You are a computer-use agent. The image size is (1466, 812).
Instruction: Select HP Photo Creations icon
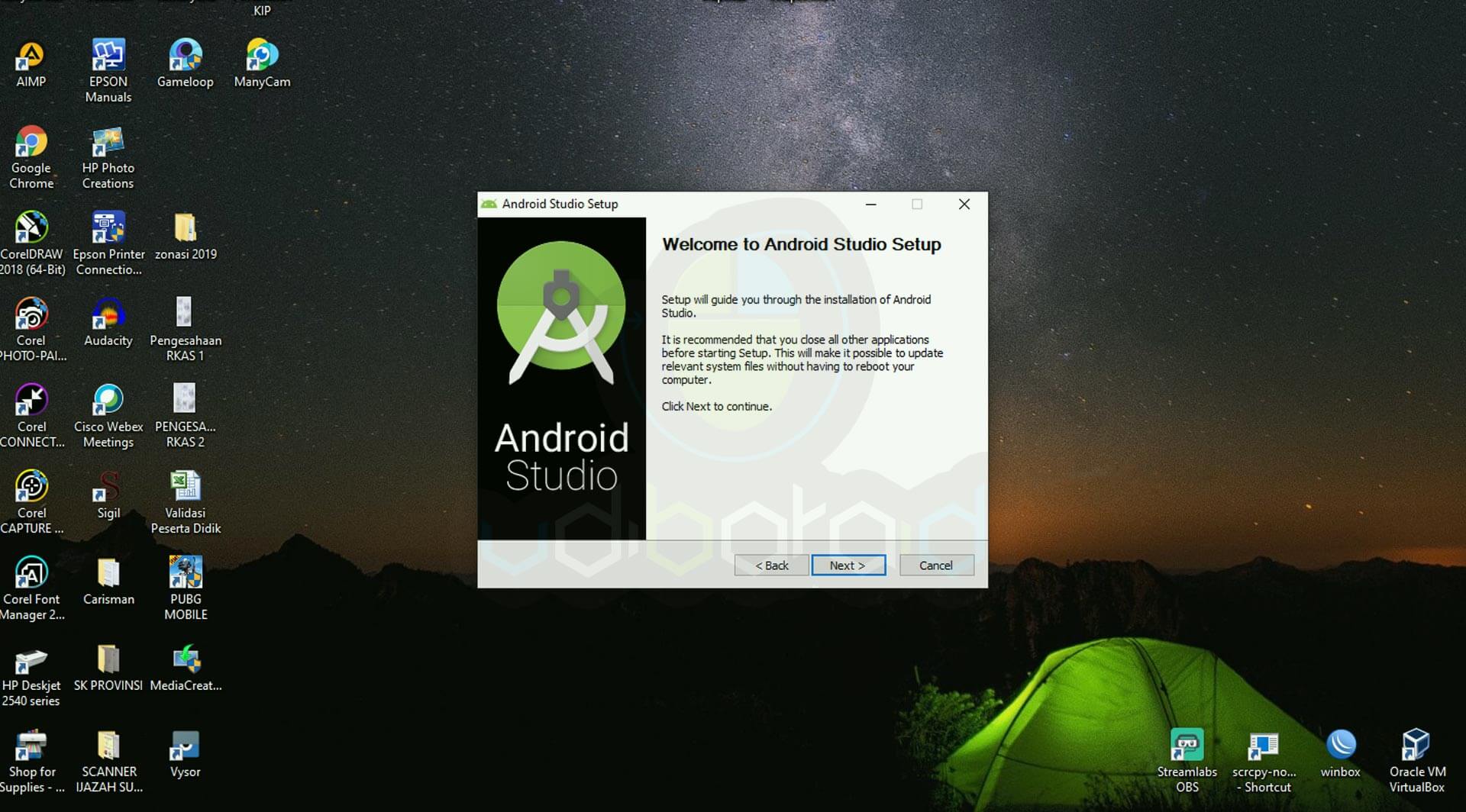click(x=108, y=157)
